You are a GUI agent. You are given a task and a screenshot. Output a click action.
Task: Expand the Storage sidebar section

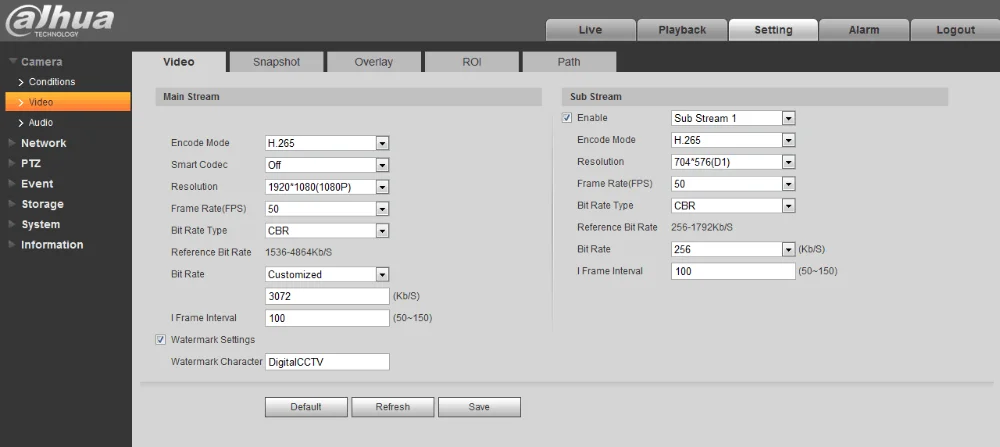42,204
